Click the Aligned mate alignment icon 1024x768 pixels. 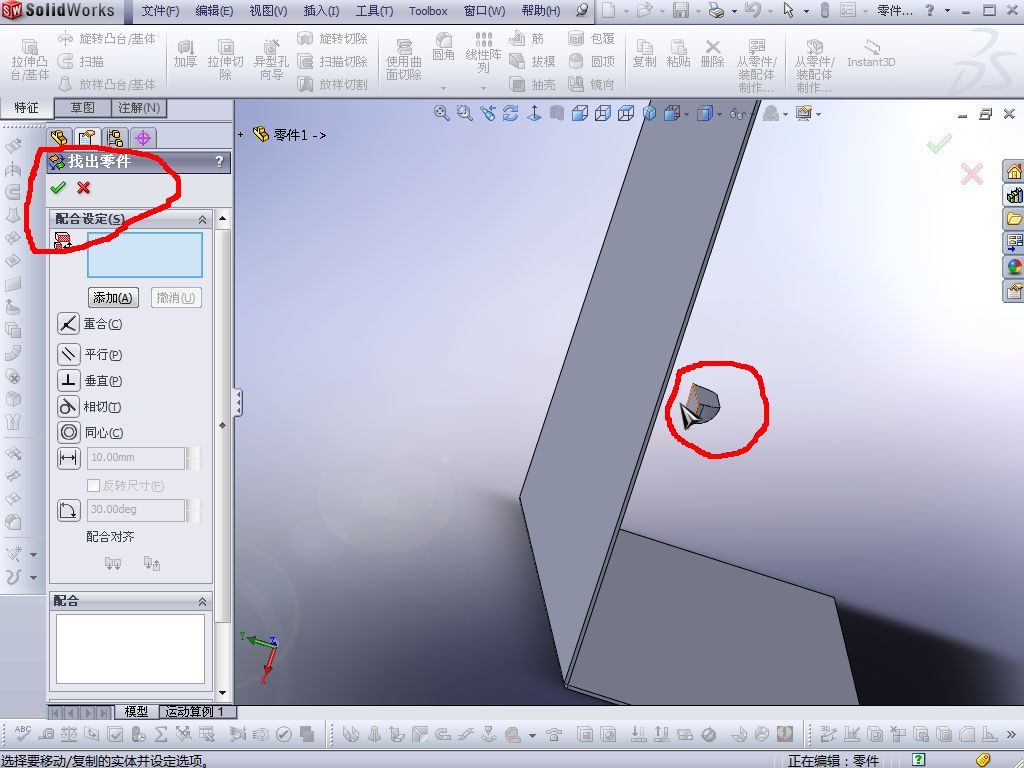click(113, 564)
